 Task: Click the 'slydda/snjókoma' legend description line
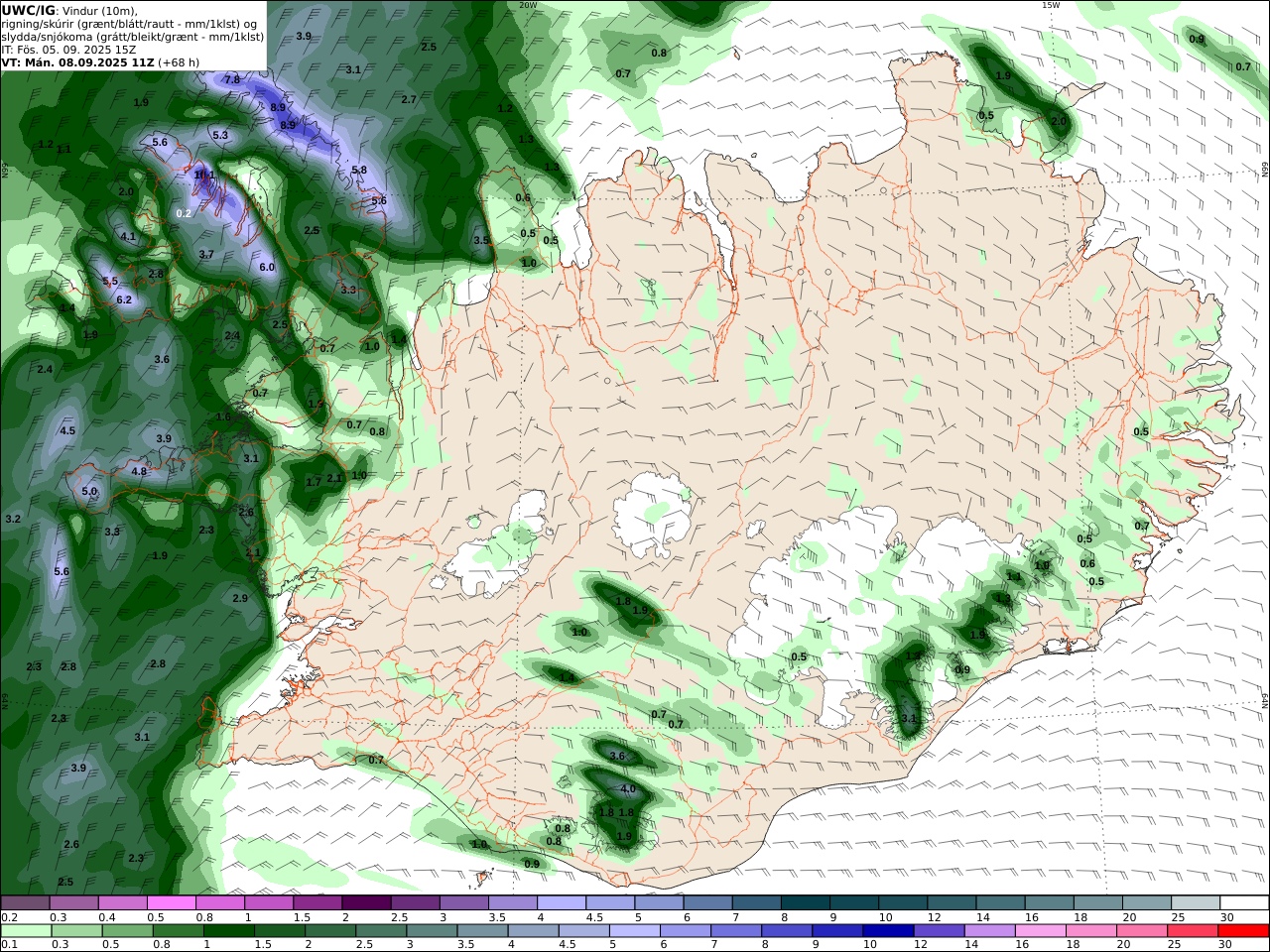pyautogui.click(x=132, y=36)
